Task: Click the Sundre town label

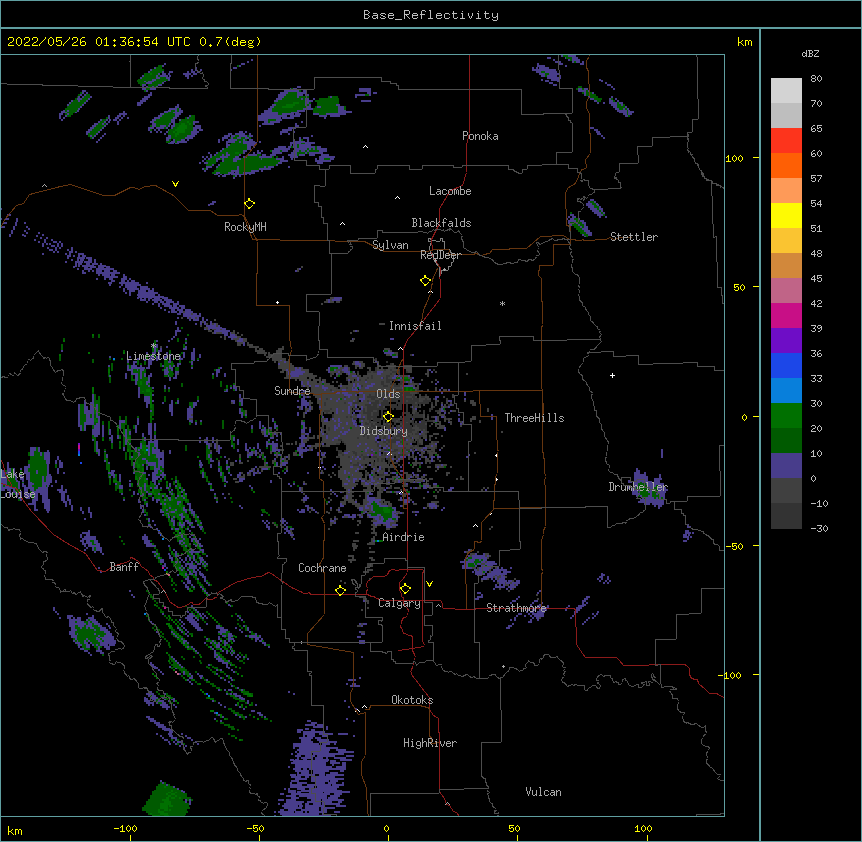Action: point(292,391)
